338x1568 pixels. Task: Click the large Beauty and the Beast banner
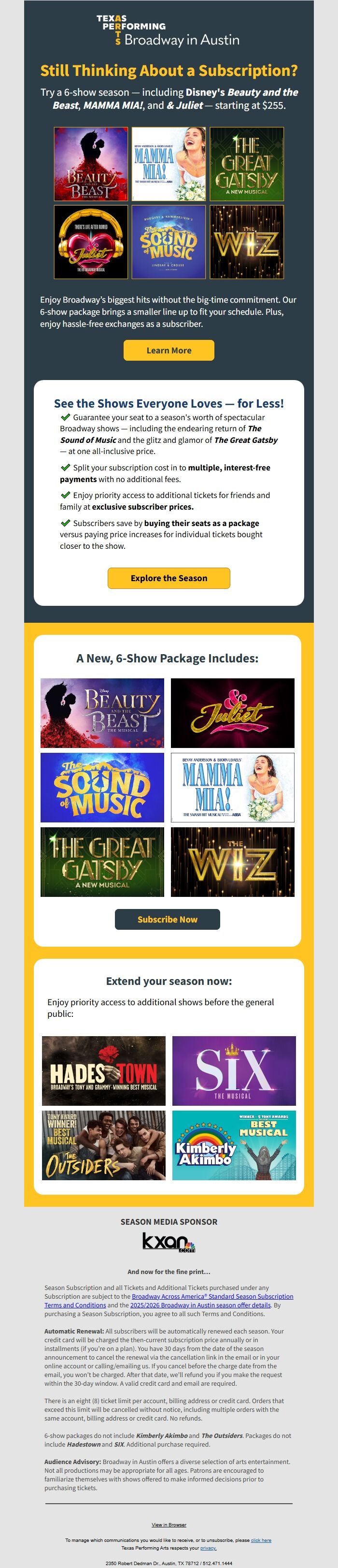coord(102,713)
